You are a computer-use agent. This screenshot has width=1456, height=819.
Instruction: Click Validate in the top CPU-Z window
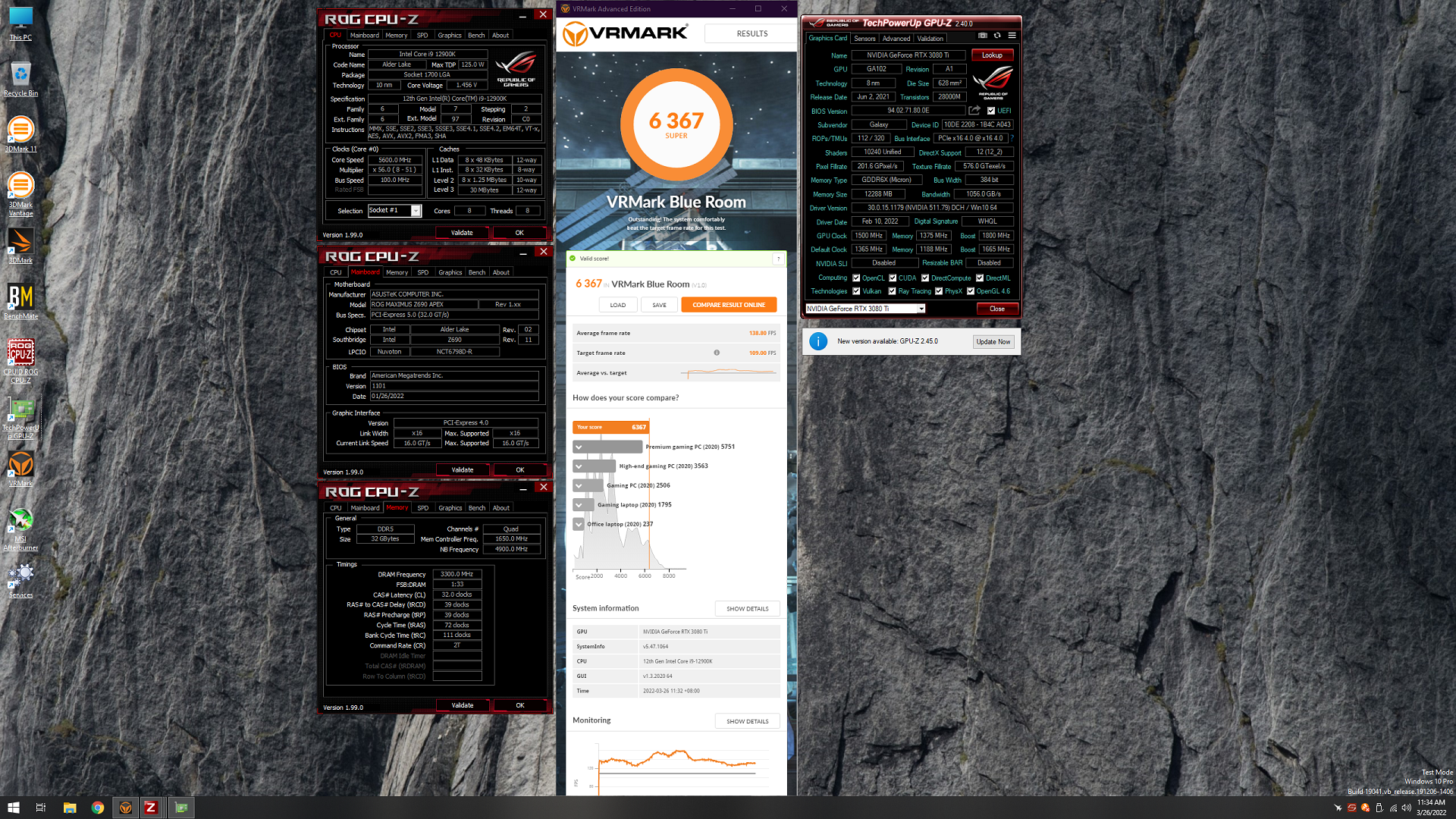pos(462,233)
